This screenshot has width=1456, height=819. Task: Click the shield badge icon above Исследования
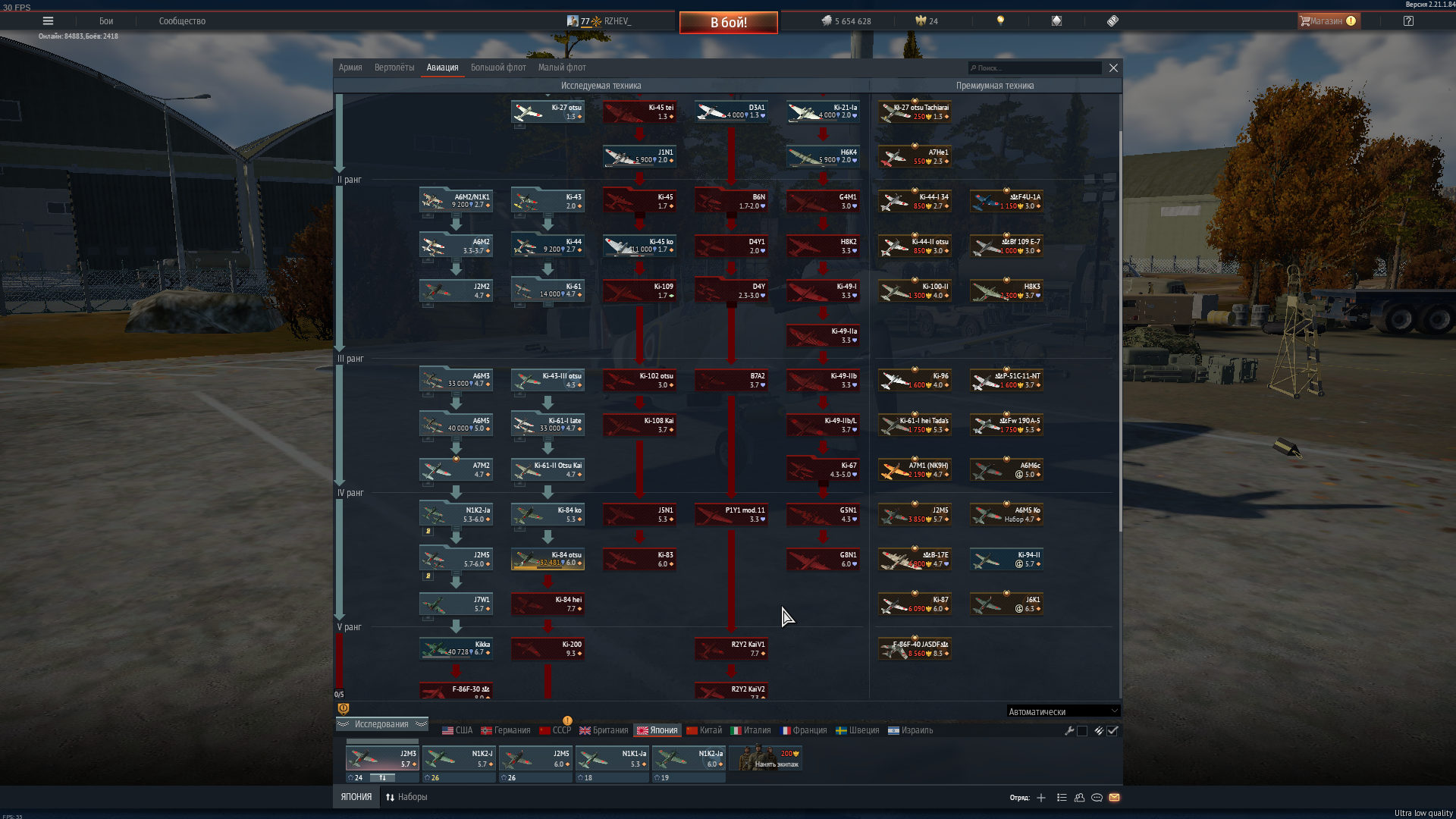[x=344, y=709]
